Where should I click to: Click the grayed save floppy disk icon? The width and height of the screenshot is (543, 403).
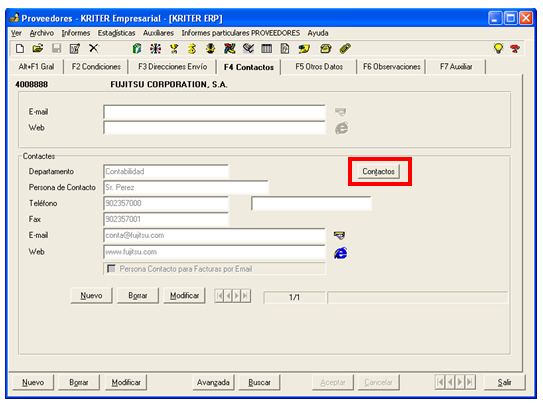(56, 48)
